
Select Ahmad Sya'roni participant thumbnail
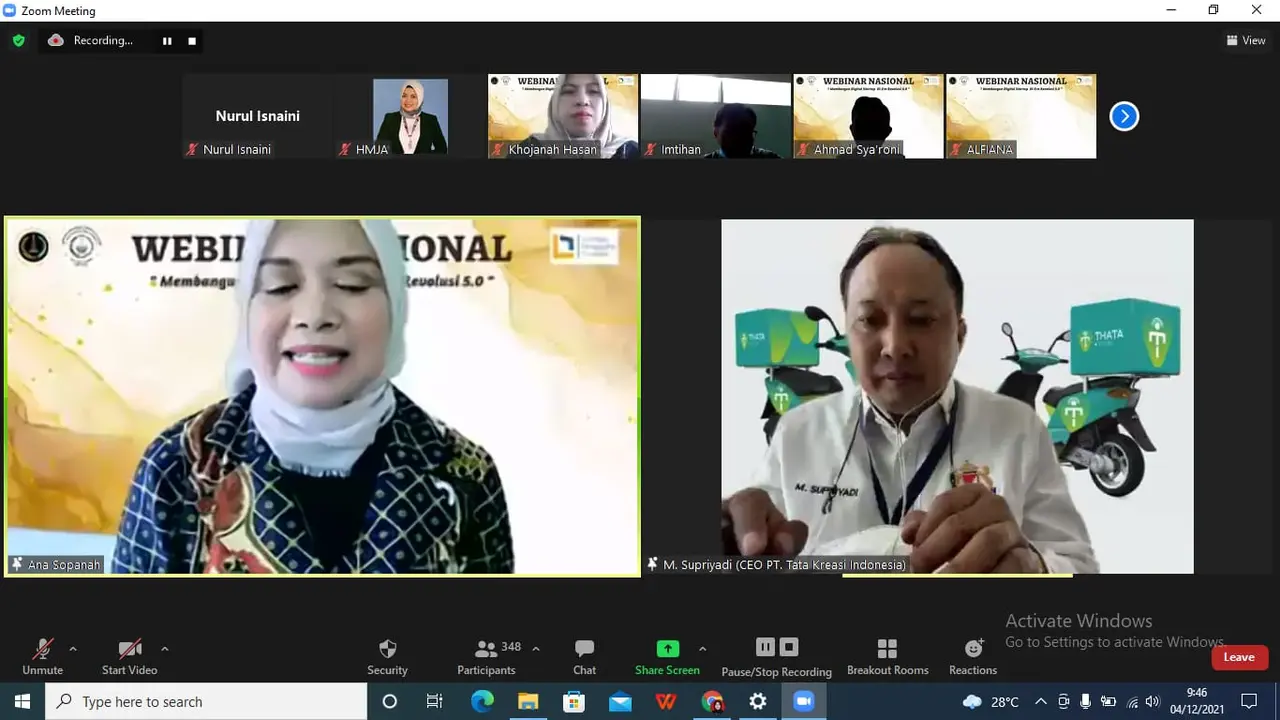[x=869, y=116]
